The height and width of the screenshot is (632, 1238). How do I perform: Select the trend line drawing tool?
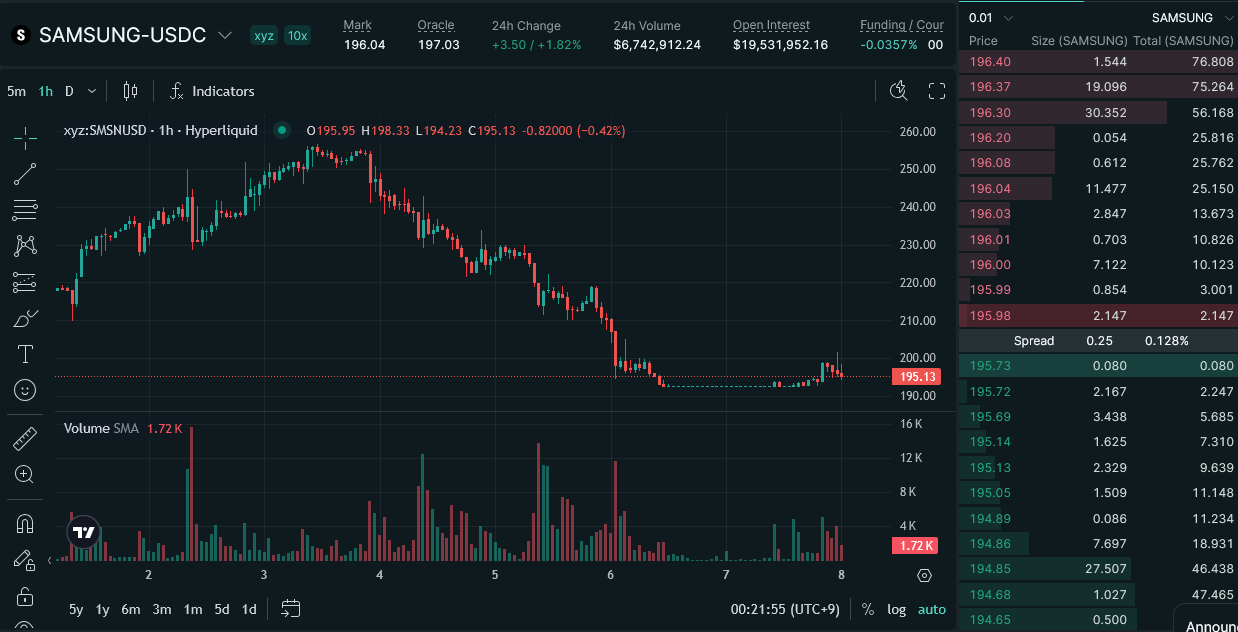tap(25, 174)
